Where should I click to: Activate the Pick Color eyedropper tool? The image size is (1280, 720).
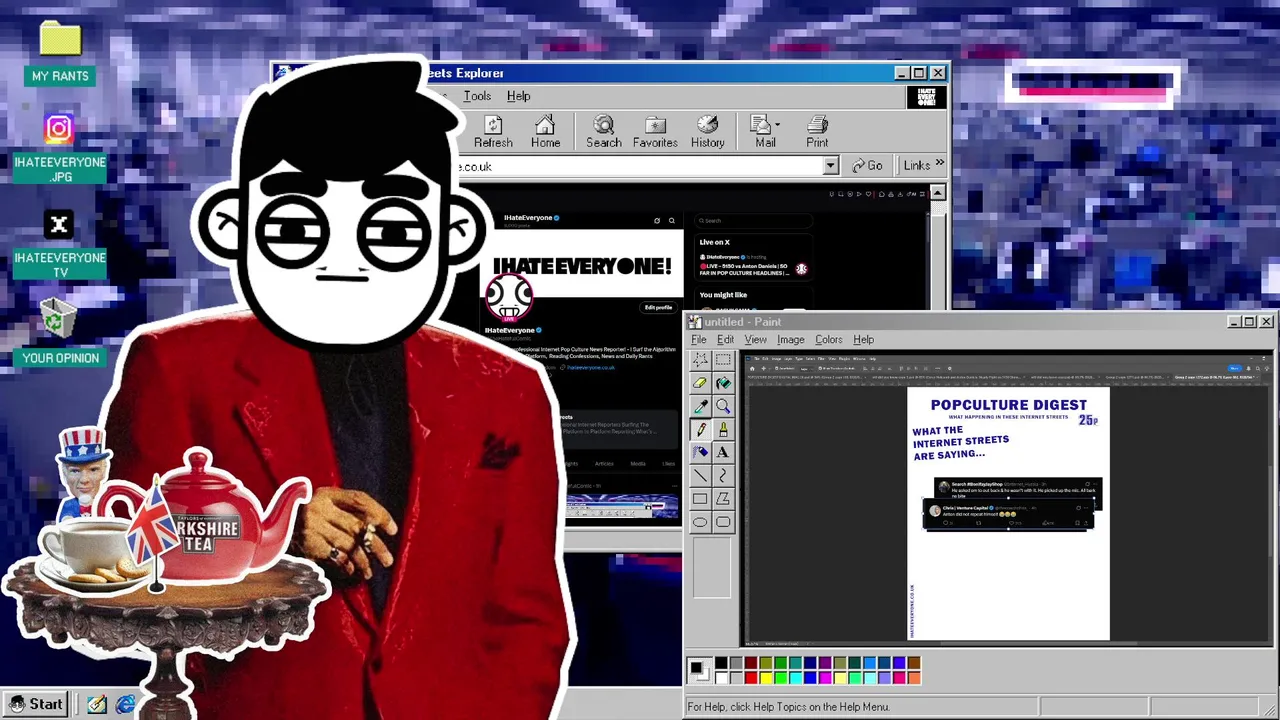(700, 405)
